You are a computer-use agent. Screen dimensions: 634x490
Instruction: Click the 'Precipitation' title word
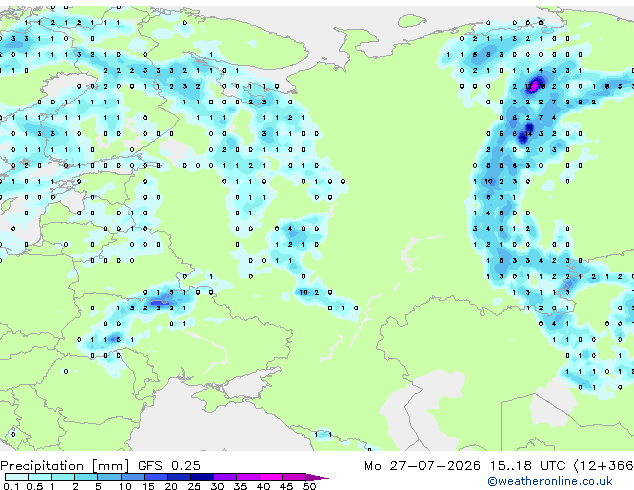coord(42,466)
